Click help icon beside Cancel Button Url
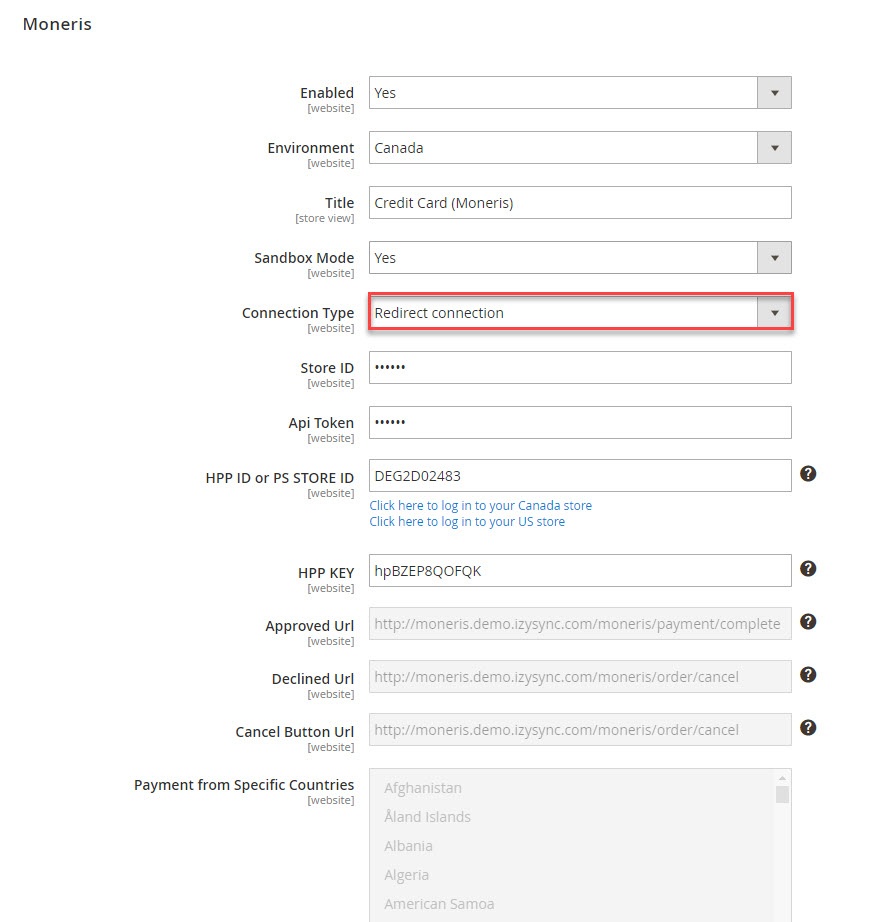Screen dimensions: 869x922 point(808,728)
